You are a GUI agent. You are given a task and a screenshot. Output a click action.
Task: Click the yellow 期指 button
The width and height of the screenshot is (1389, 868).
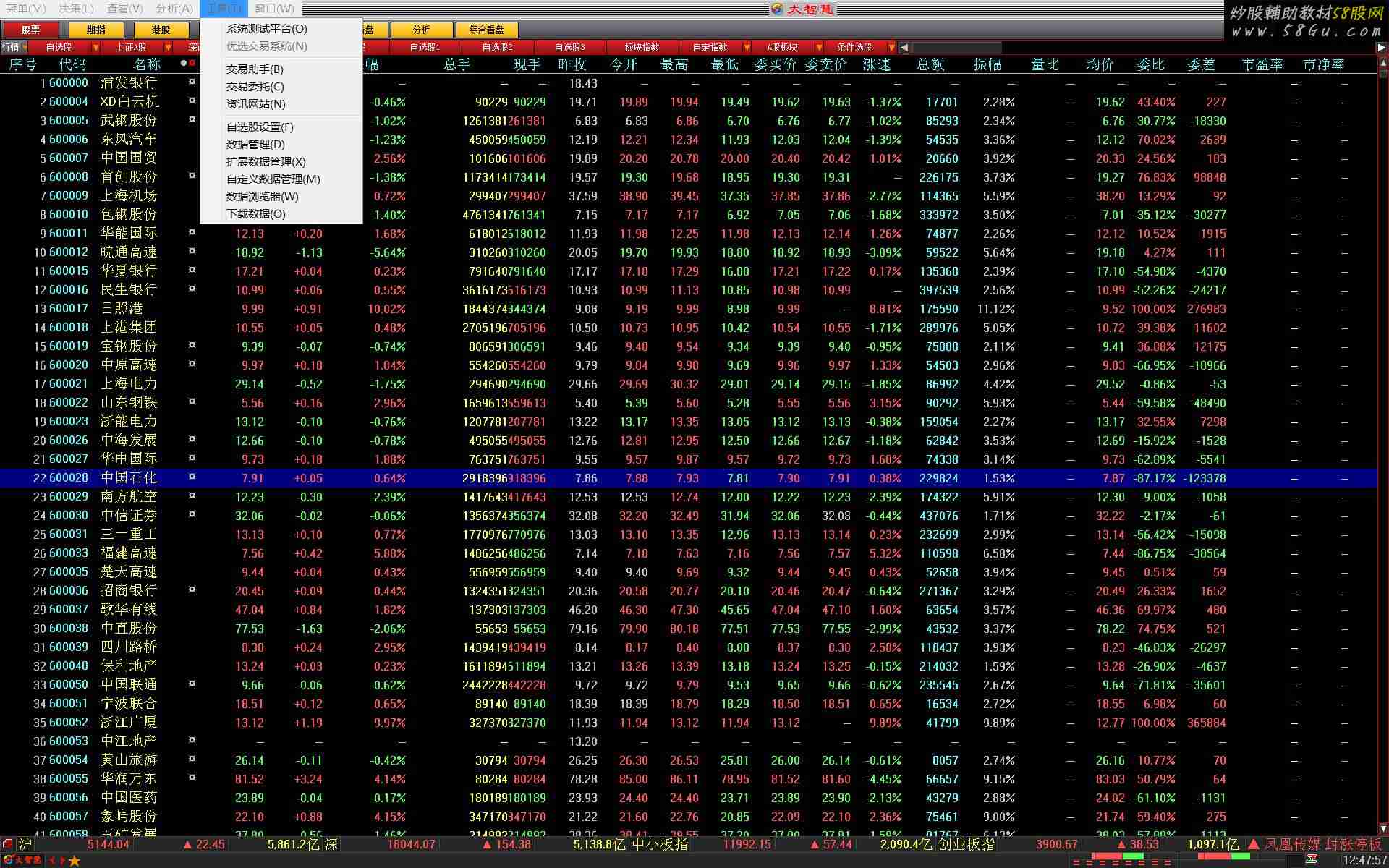coord(95,30)
